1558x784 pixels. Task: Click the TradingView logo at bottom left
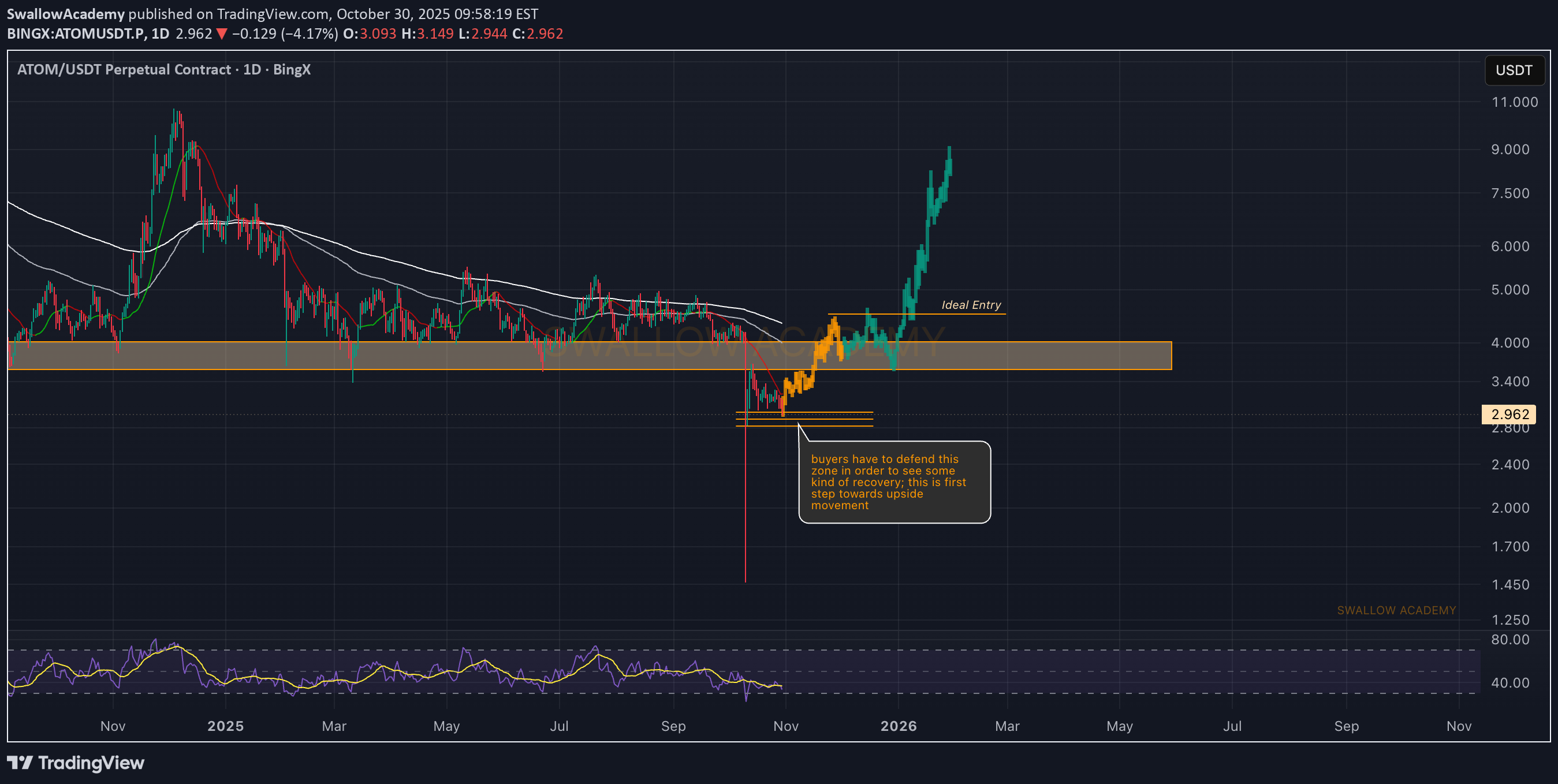coord(76,763)
